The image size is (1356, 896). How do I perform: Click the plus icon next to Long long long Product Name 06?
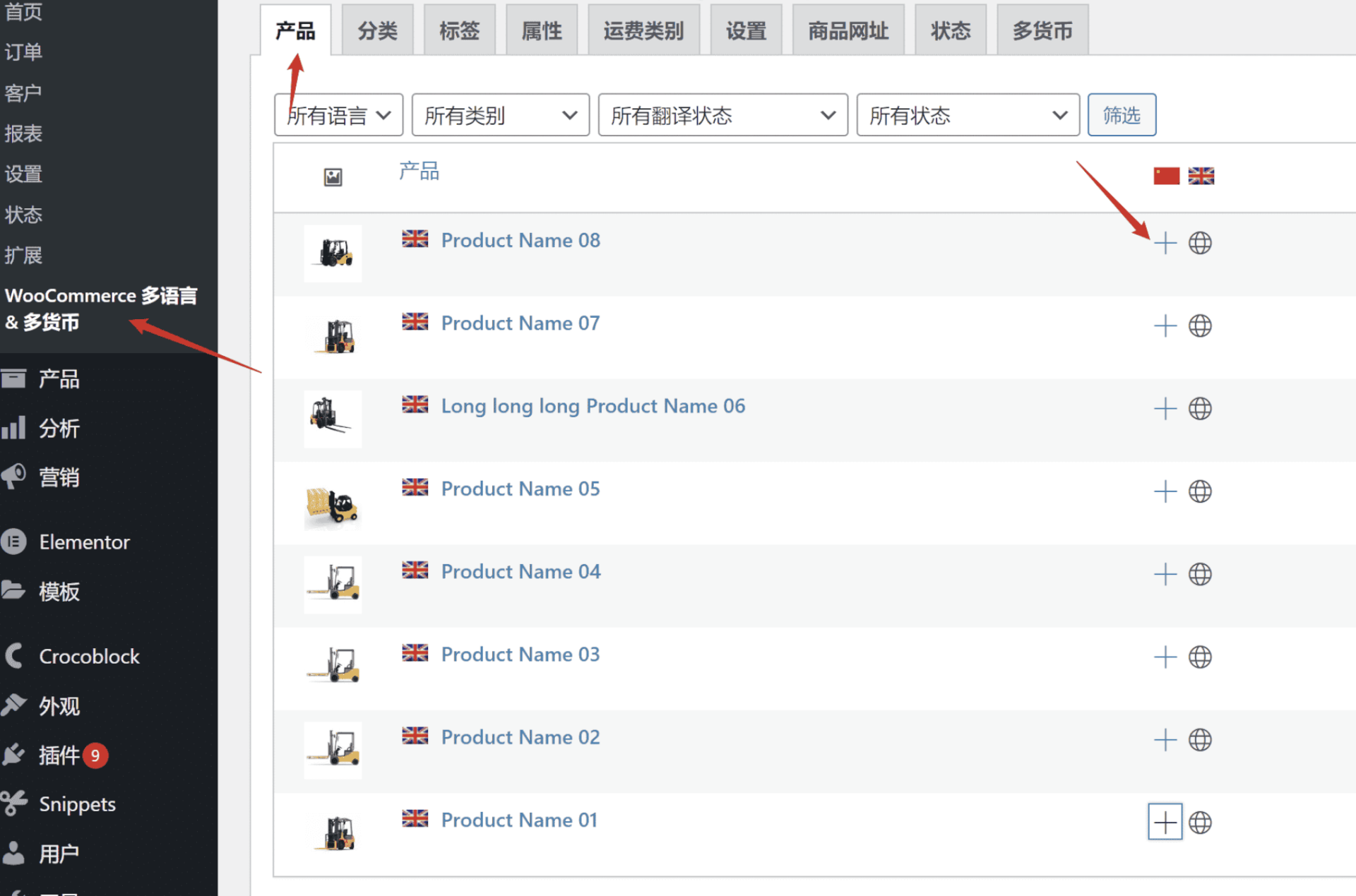click(x=1165, y=408)
